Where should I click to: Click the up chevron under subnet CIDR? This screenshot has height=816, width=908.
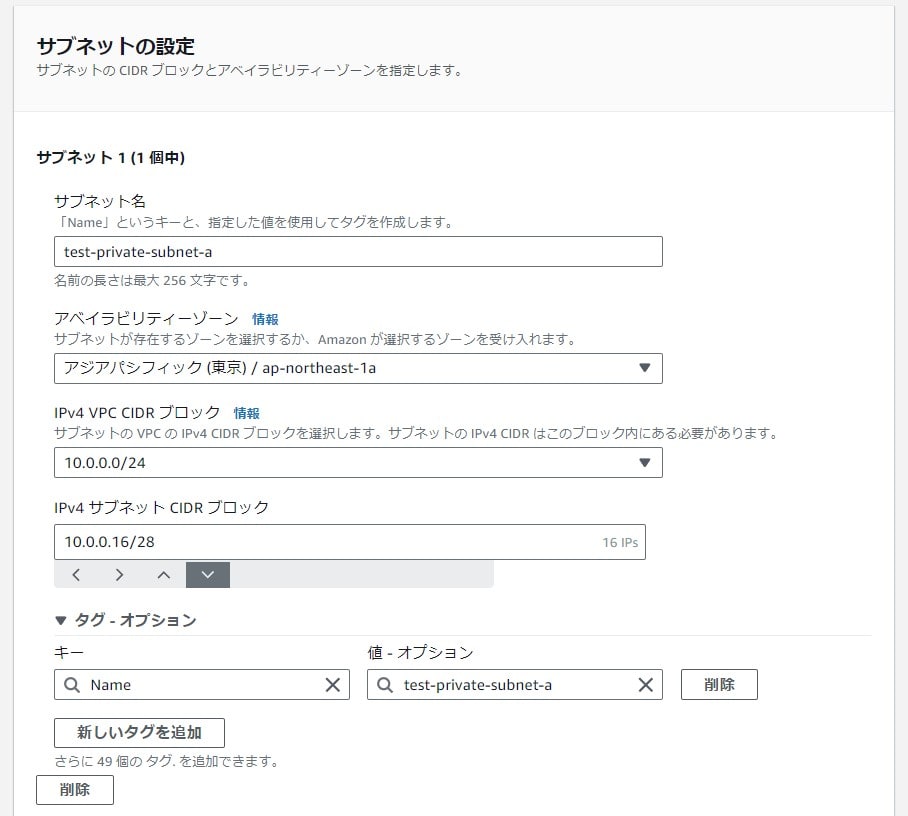point(164,575)
